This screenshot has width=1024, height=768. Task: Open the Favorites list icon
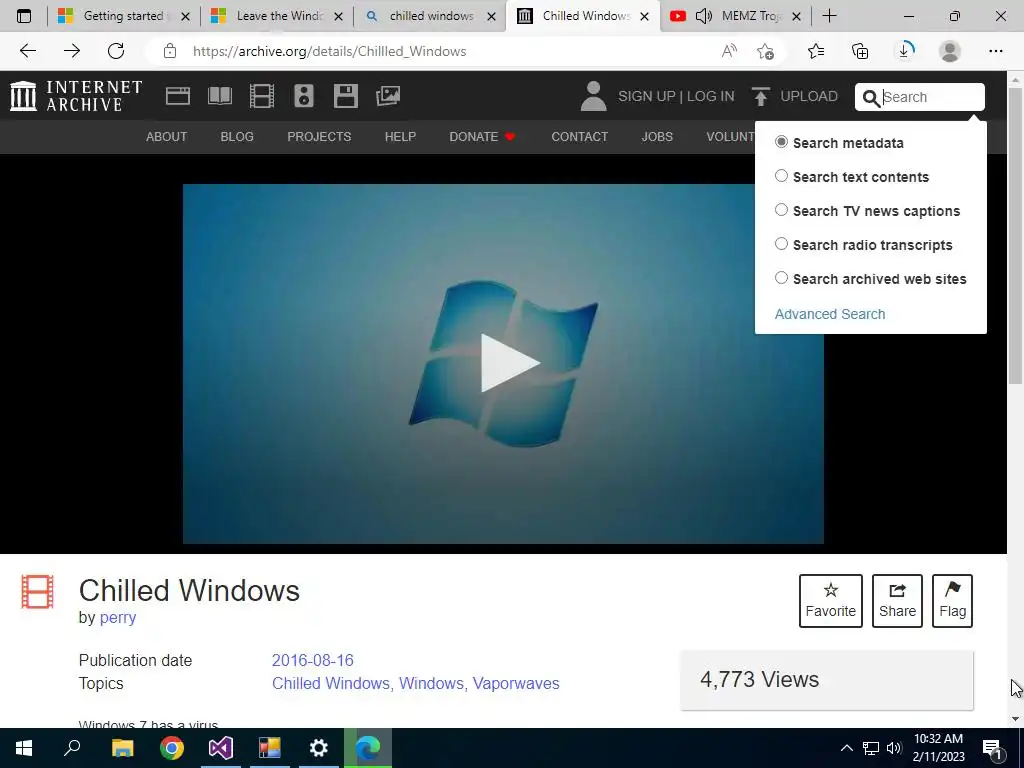[816, 51]
